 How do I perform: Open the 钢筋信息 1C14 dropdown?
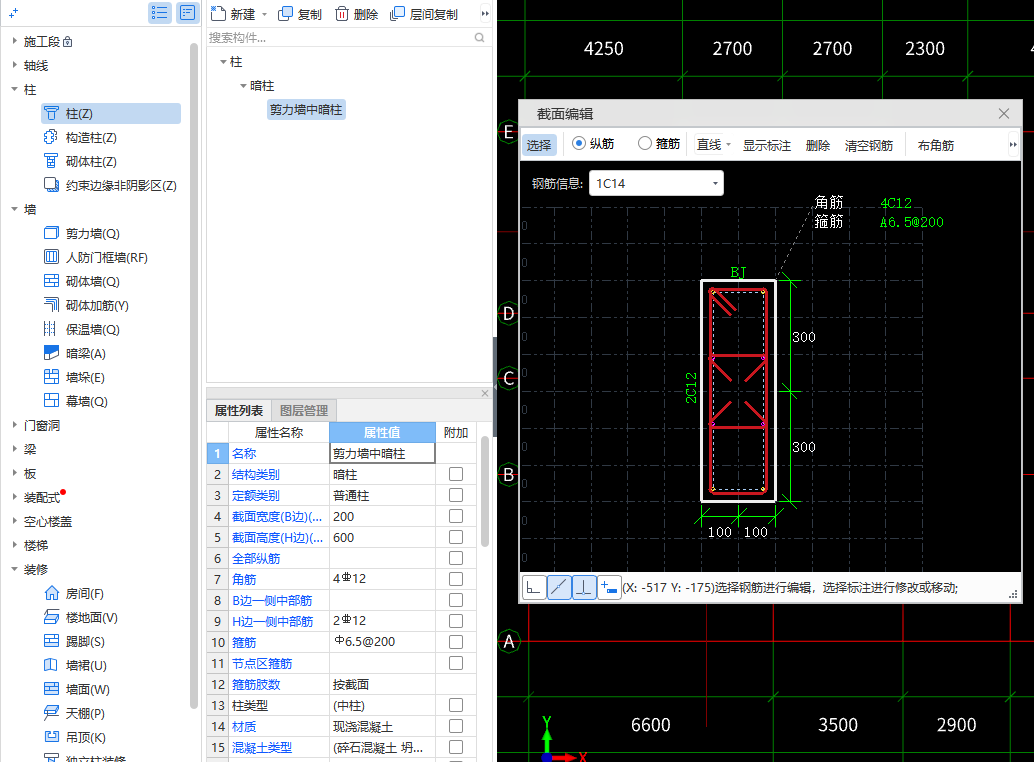tap(715, 183)
